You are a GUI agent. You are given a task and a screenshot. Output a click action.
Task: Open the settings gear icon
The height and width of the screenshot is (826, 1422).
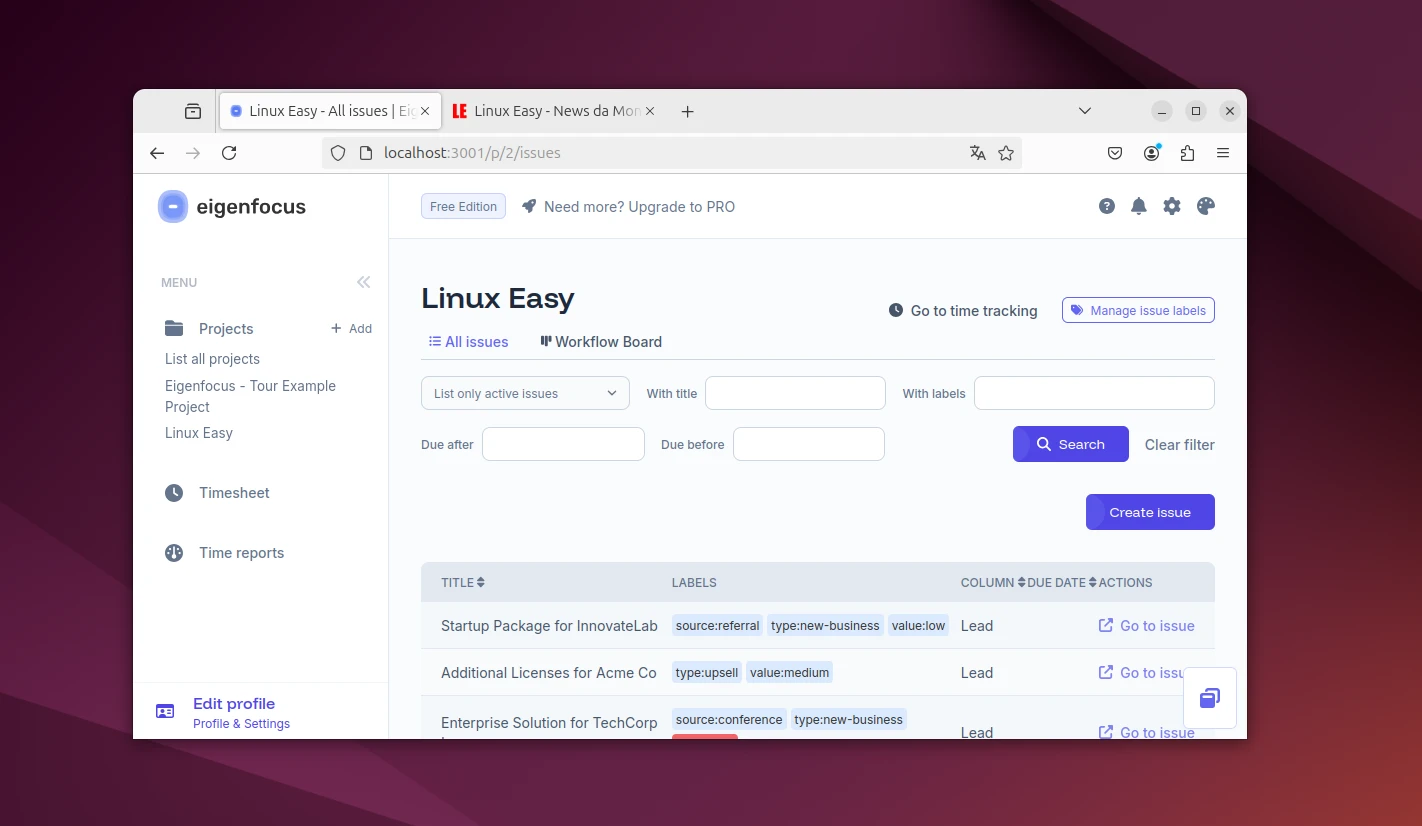(1172, 206)
